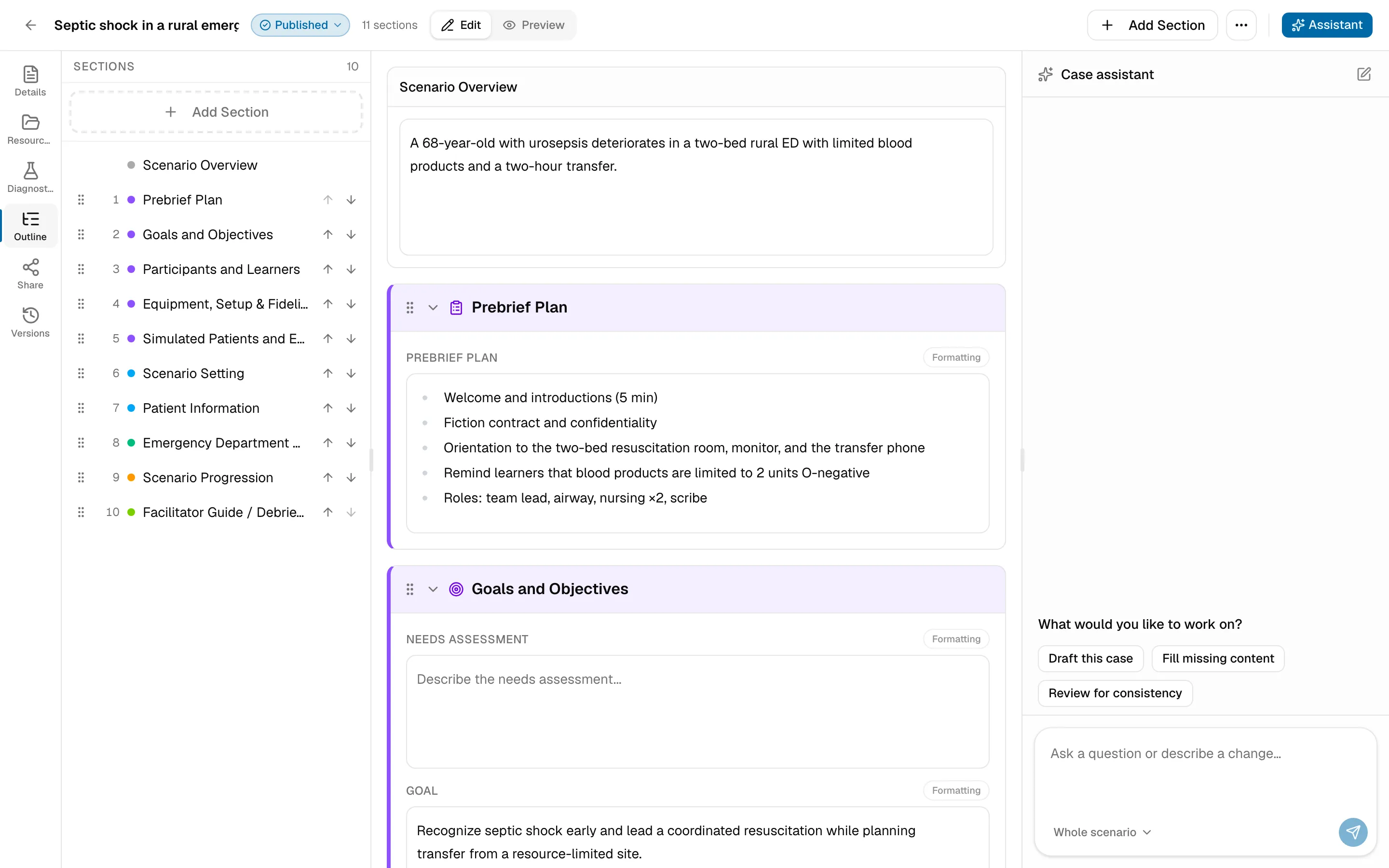Open Formatting for Needs Assessment field
Screen dimensions: 1389x868
point(955,639)
